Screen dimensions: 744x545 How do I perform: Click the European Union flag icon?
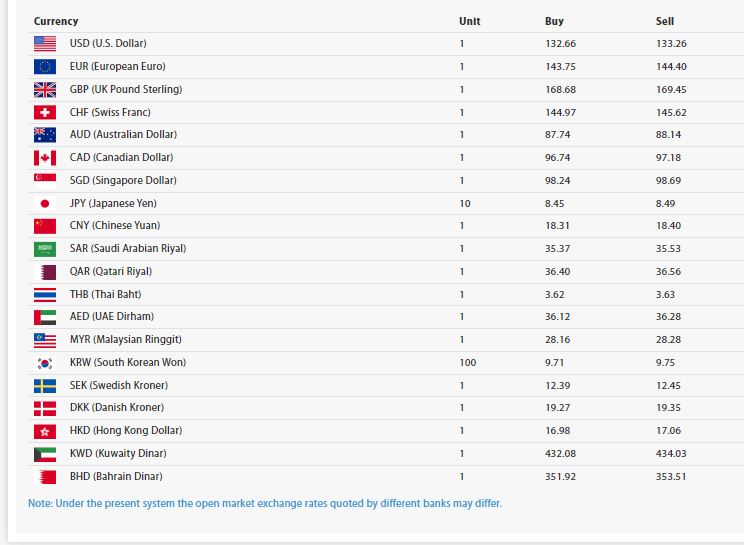(x=45, y=67)
